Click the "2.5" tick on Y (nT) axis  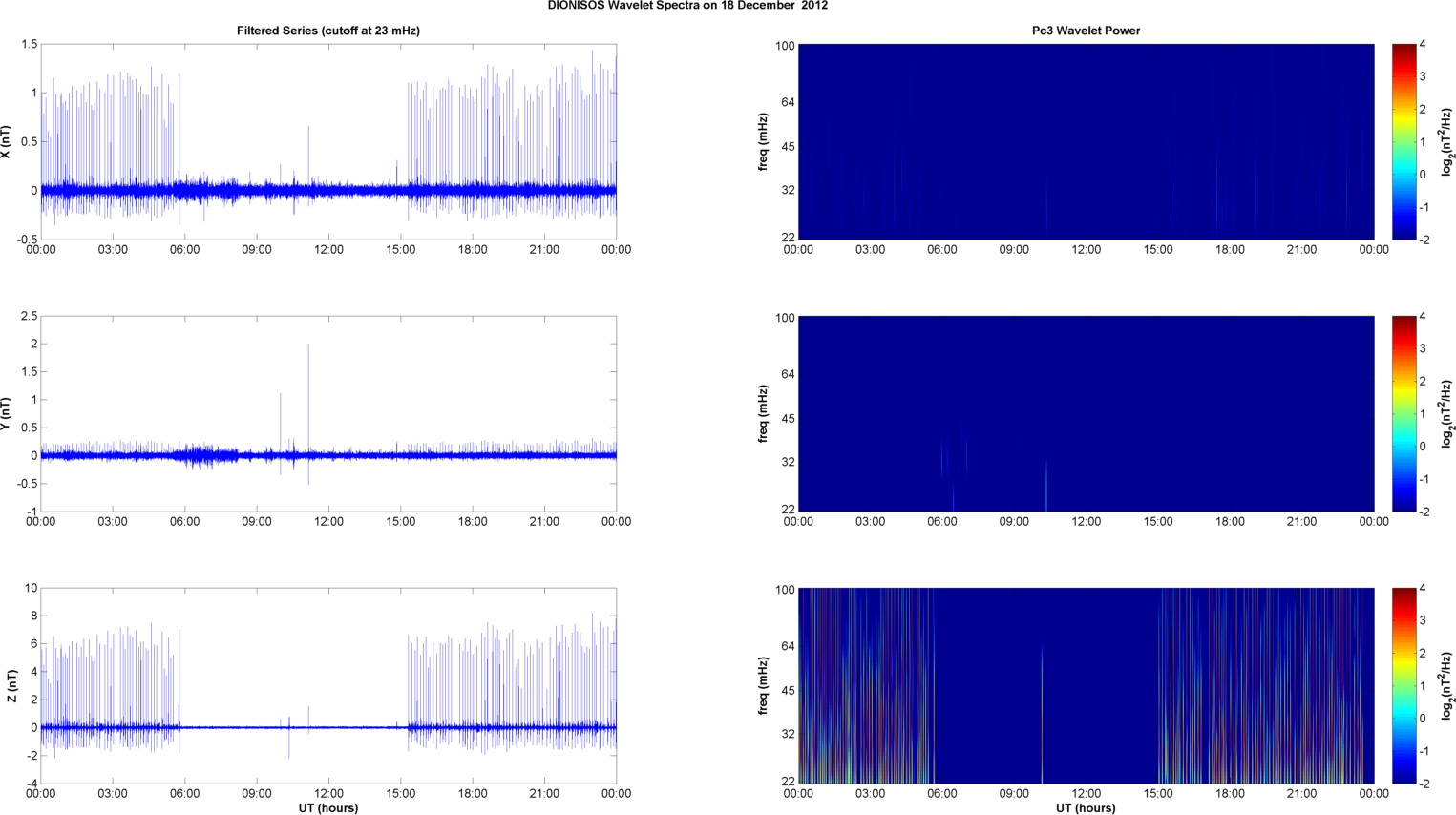[x=29, y=316]
